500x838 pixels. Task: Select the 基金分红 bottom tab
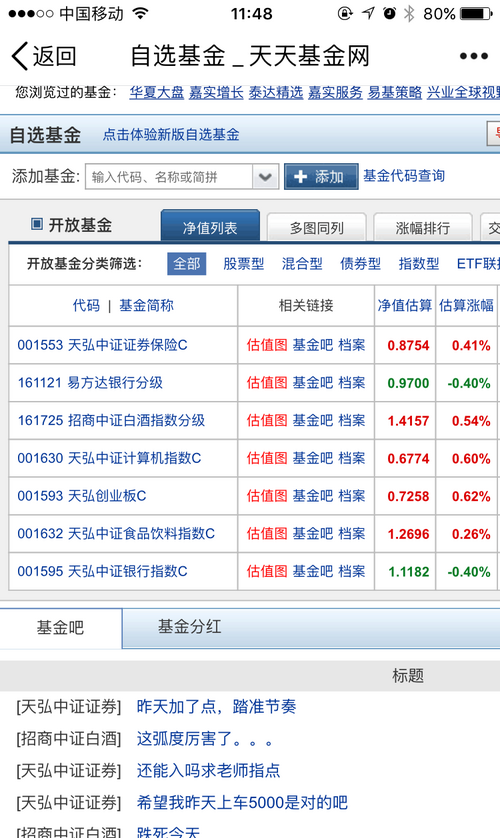point(190,626)
